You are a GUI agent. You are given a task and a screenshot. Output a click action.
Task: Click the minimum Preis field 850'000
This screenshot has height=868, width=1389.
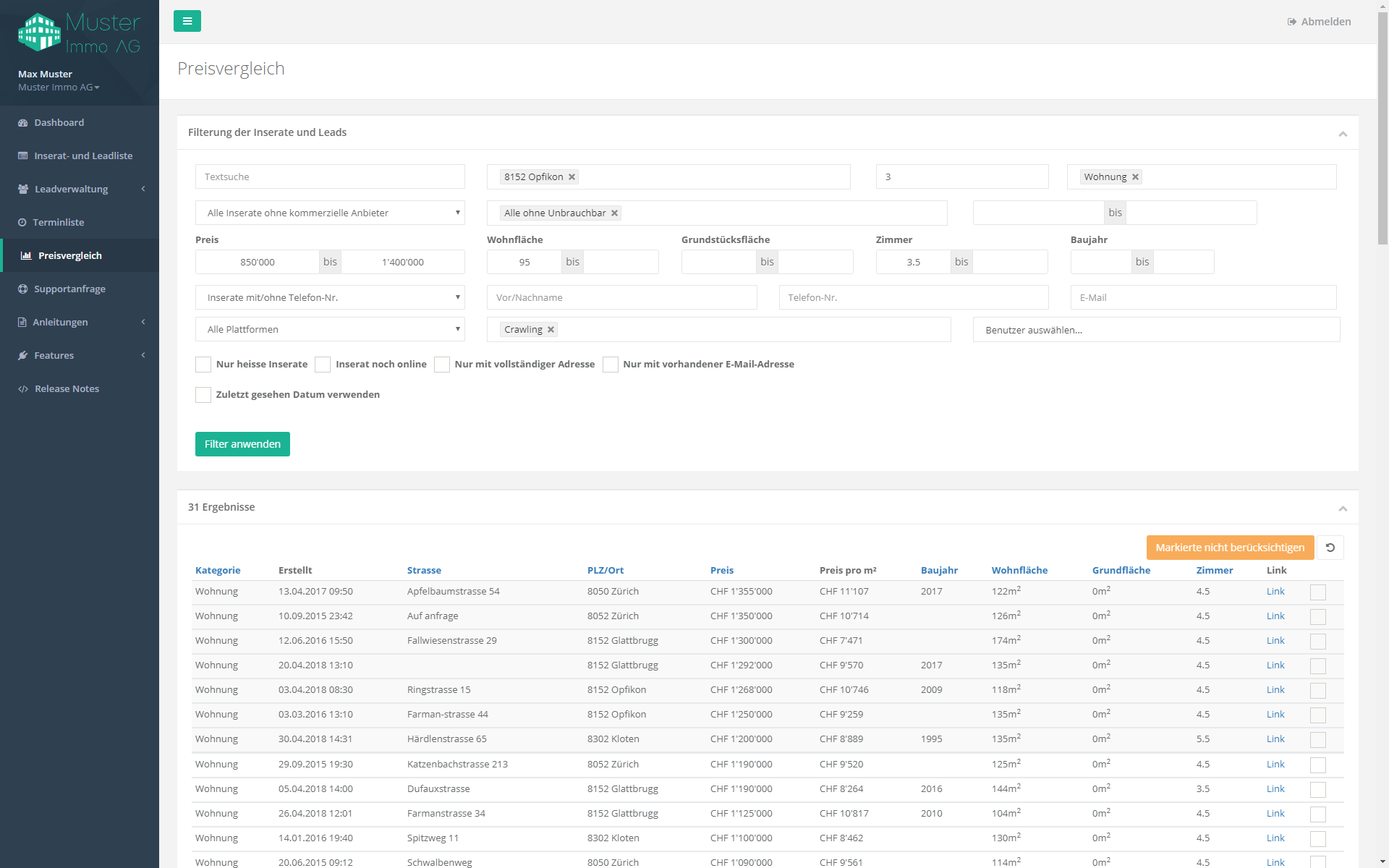(258, 263)
